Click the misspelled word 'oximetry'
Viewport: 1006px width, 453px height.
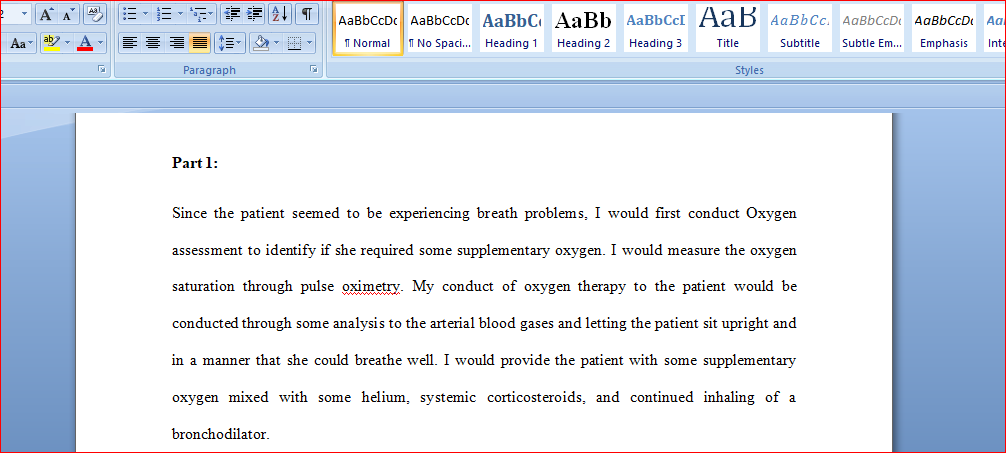coord(371,287)
